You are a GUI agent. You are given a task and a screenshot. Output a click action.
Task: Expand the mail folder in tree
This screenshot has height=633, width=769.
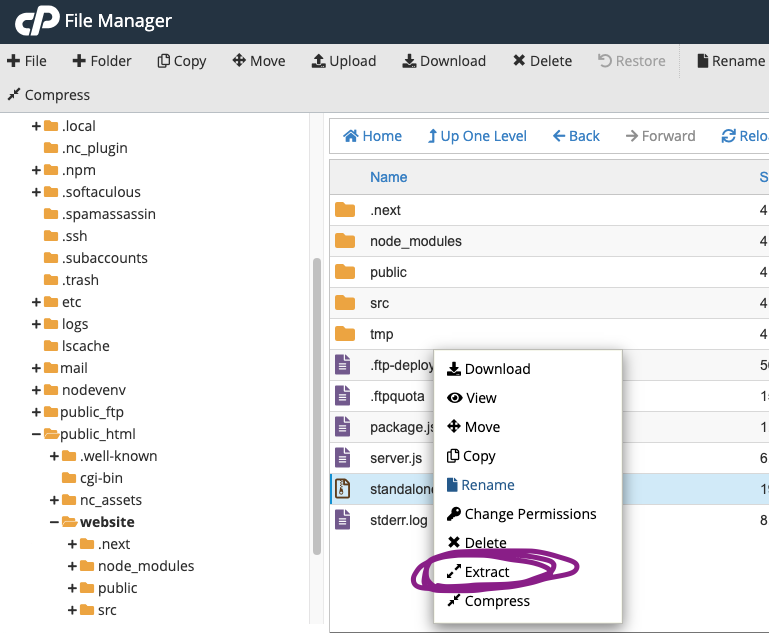(36, 368)
